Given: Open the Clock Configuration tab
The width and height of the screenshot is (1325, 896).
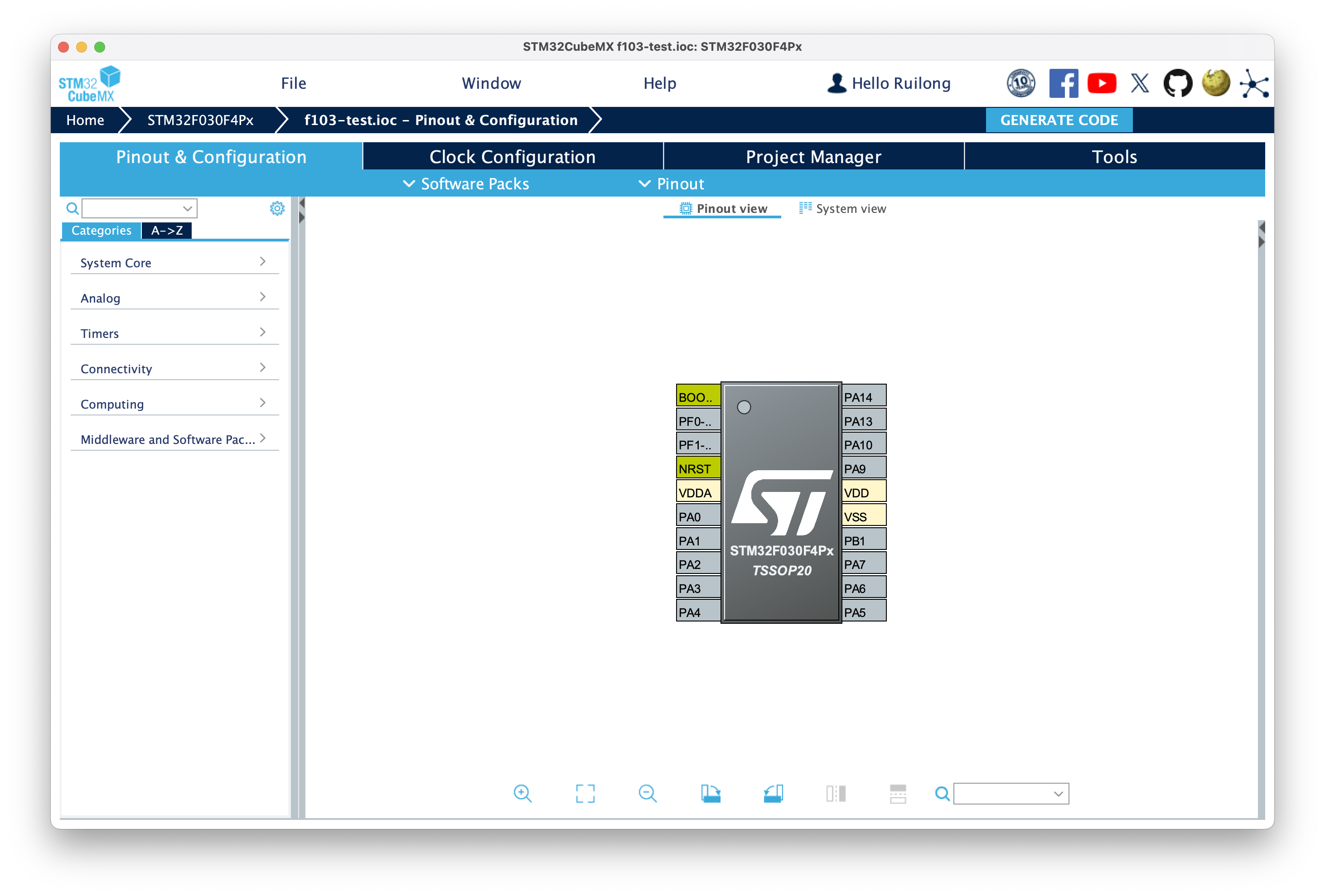Looking at the screenshot, I should pos(513,157).
